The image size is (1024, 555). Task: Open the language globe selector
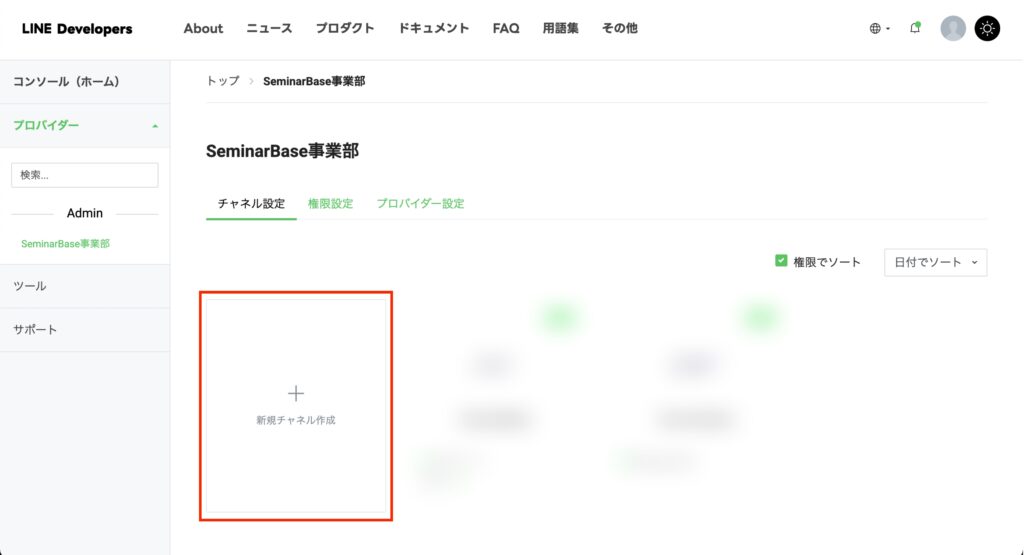click(879, 29)
